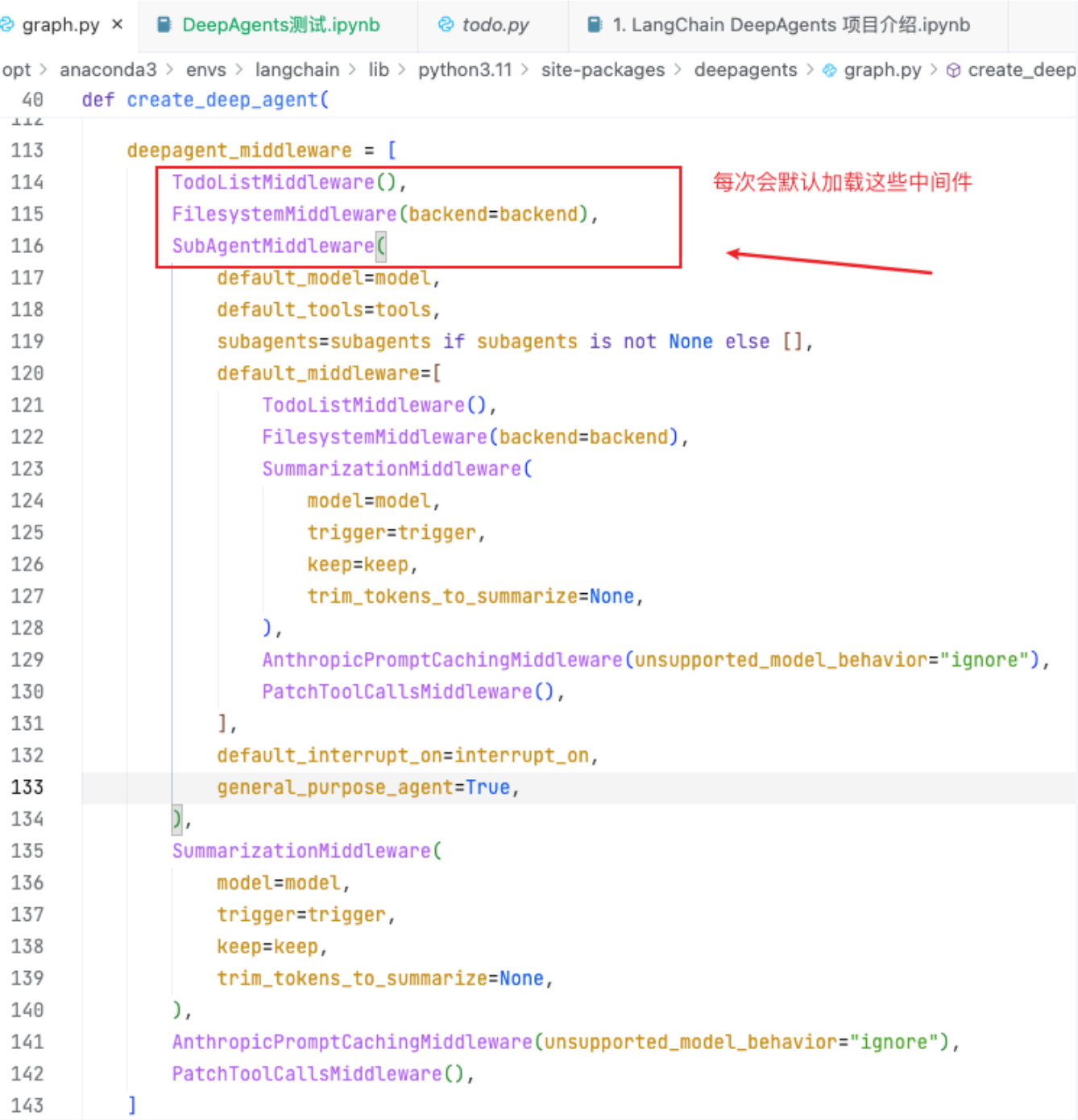Click the Python file icon in breadcrumb
1078x1120 pixels.
[829, 70]
